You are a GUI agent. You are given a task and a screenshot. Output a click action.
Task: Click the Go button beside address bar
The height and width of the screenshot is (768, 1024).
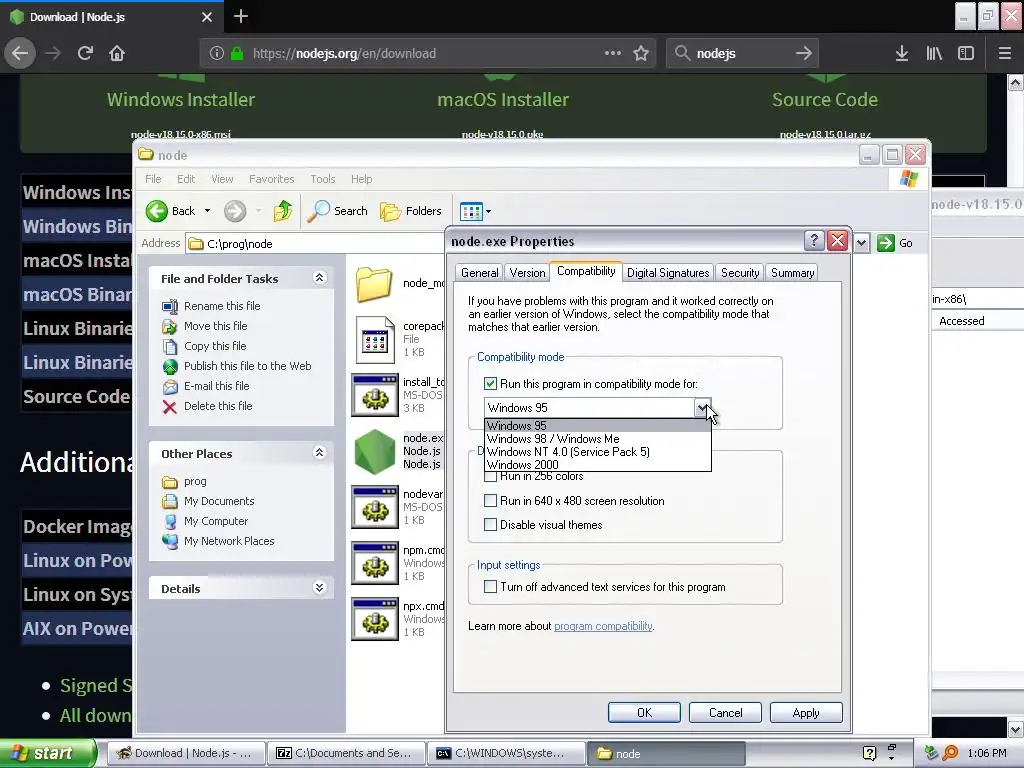(895, 243)
